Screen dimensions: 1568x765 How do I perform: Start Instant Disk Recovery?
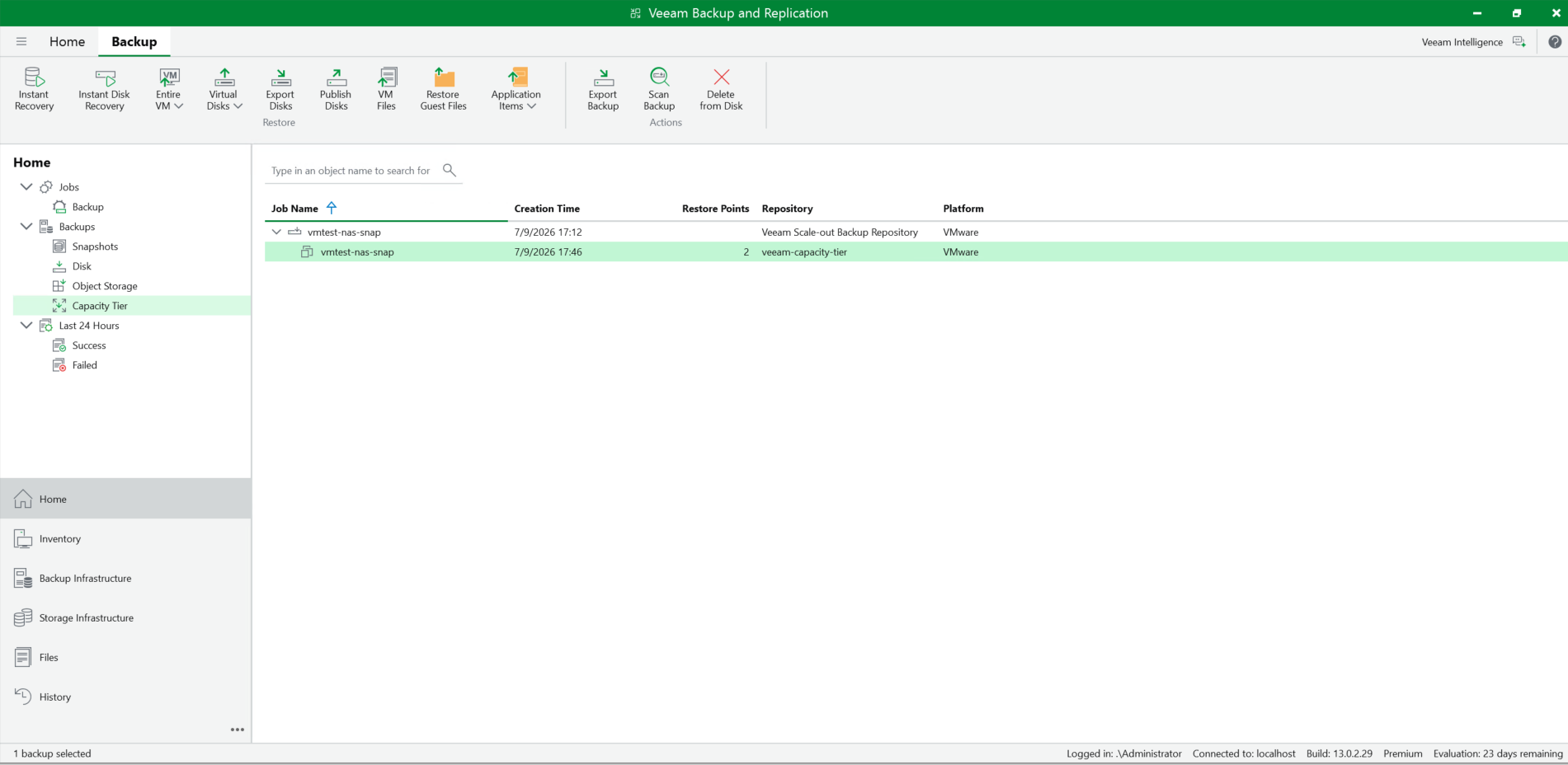click(104, 89)
